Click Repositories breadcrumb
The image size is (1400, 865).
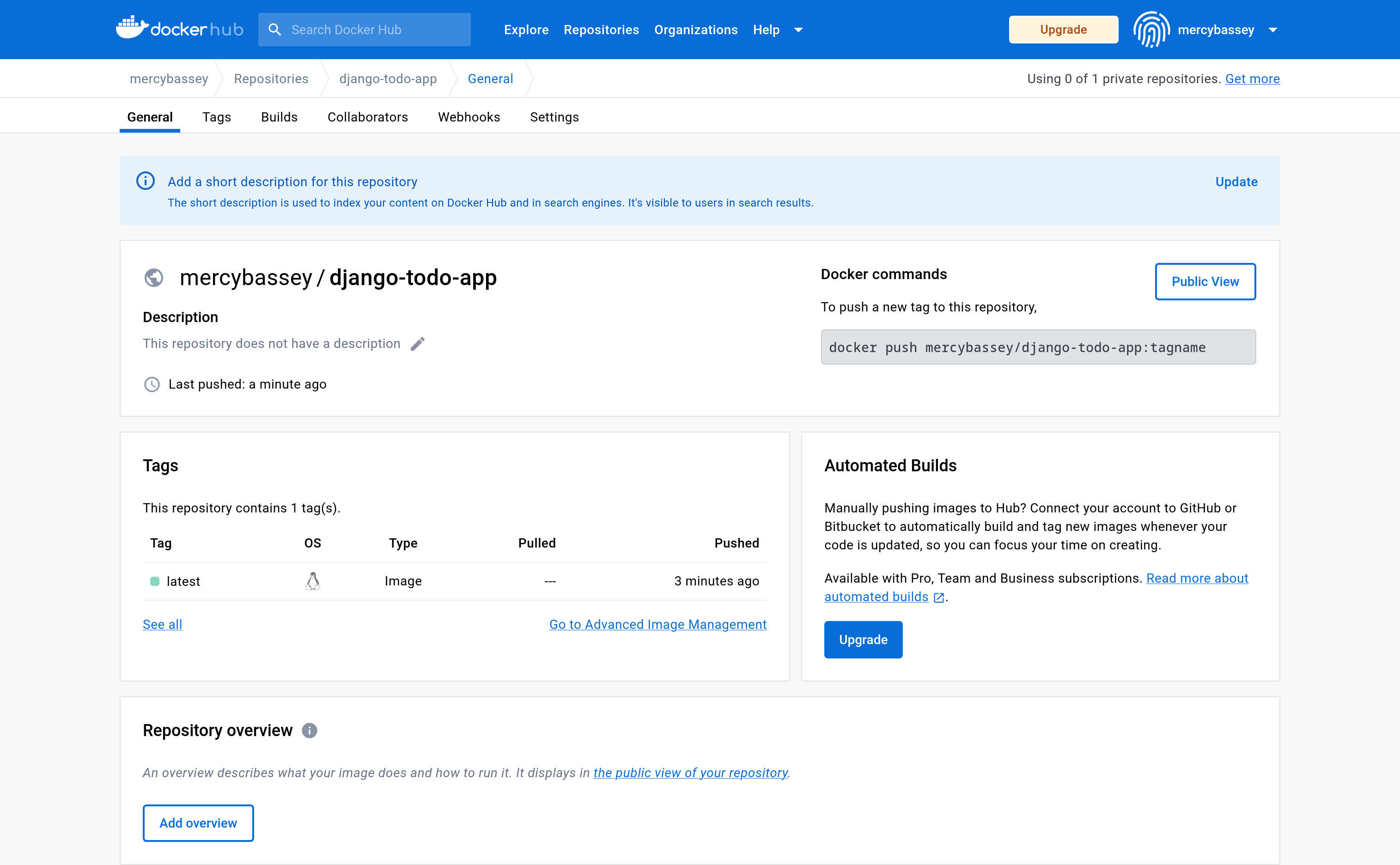pos(271,79)
